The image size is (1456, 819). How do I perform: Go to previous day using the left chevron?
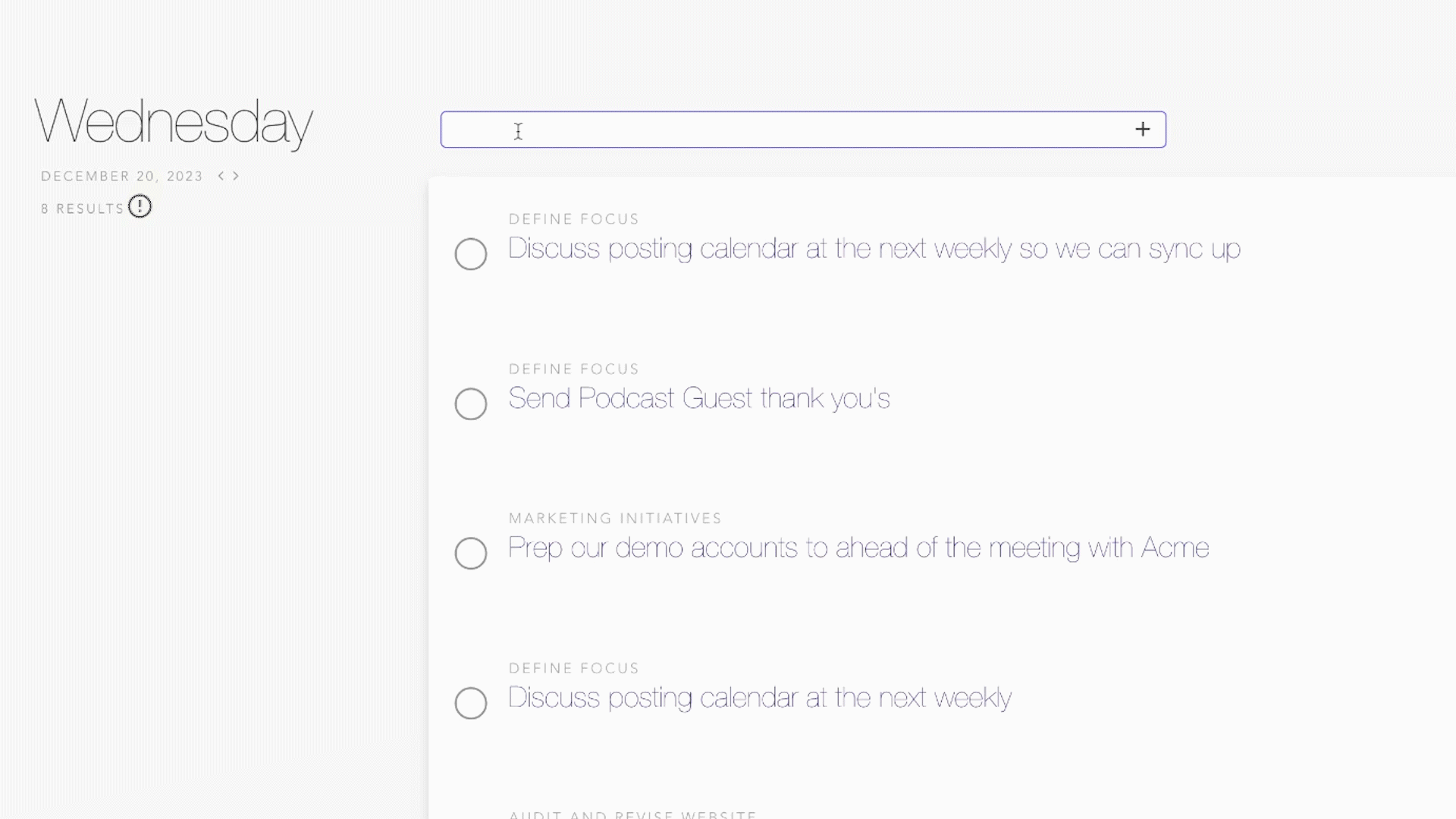221,176
